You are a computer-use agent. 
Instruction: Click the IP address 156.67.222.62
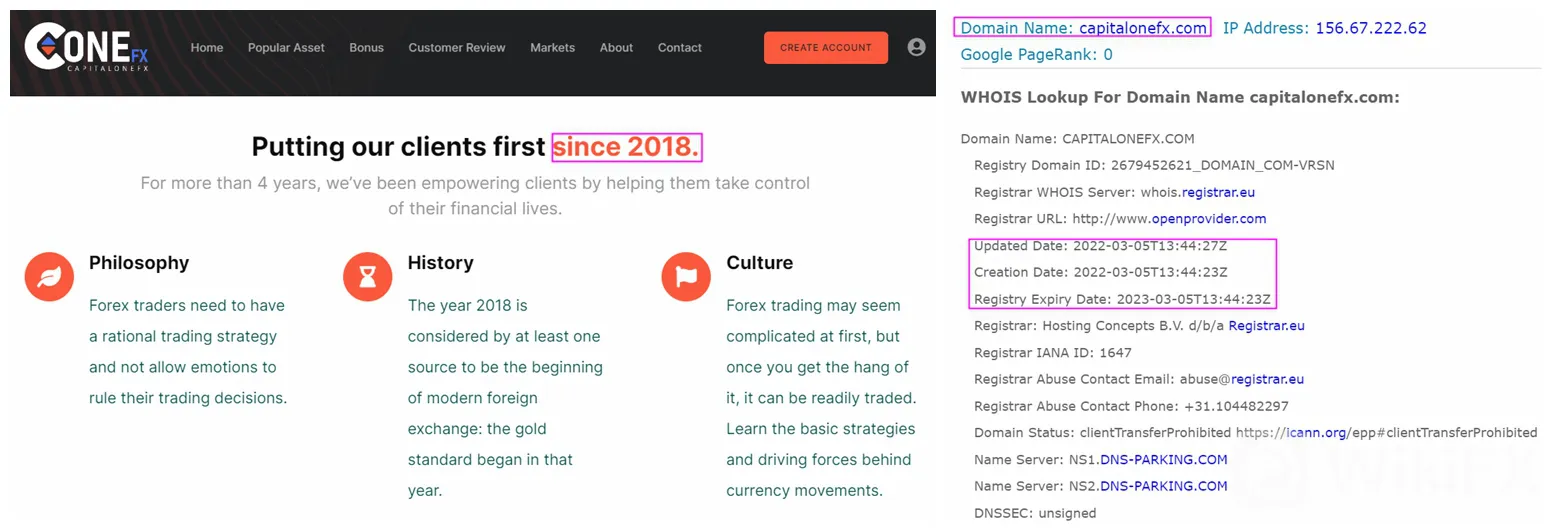(1371, 28)
